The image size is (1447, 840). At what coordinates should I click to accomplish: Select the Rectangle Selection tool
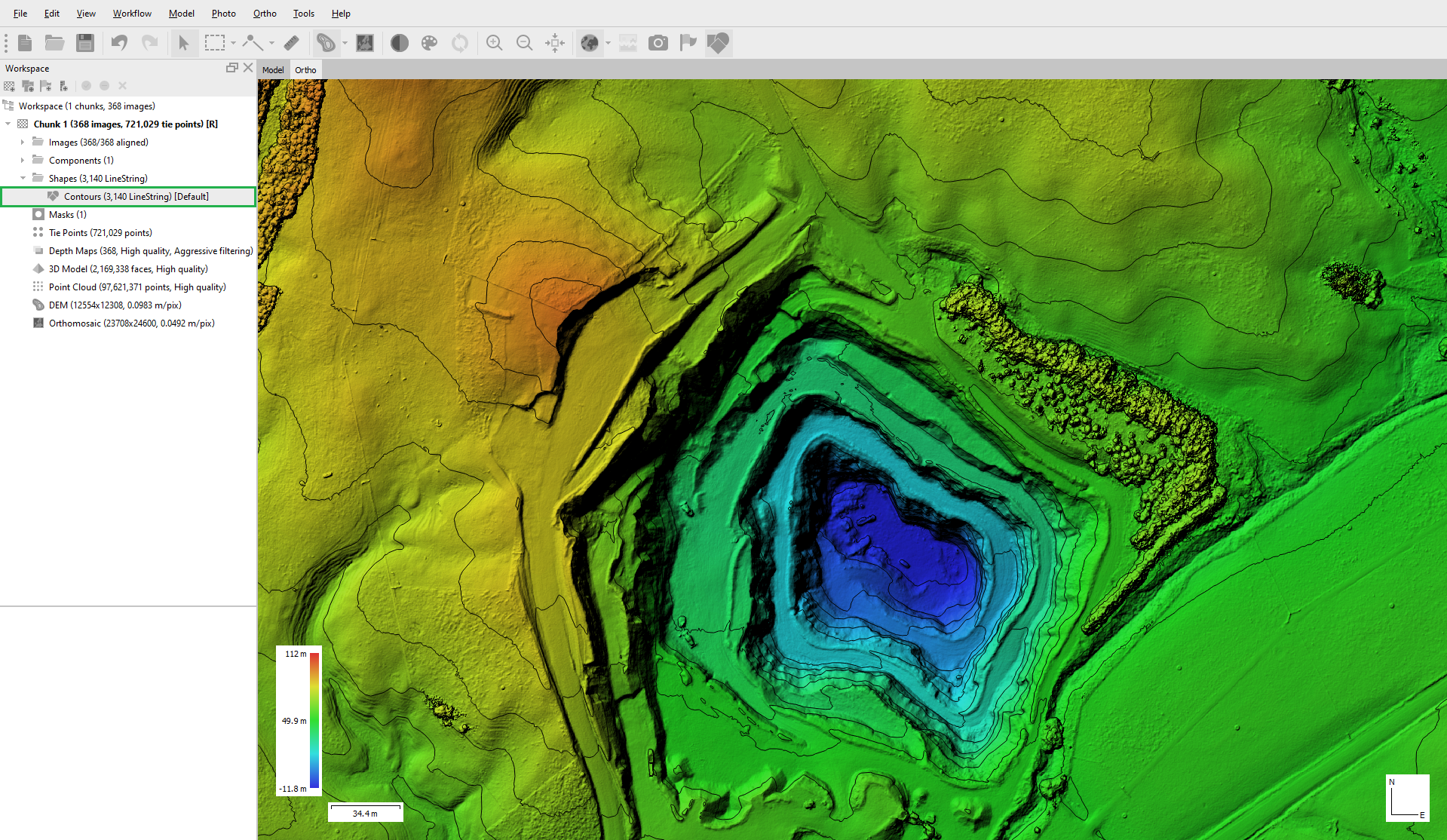click(x=215, y=43)
